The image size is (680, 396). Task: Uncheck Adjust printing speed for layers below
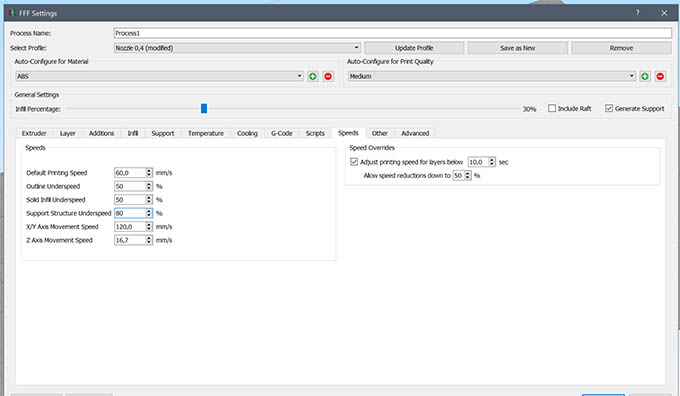354,162
